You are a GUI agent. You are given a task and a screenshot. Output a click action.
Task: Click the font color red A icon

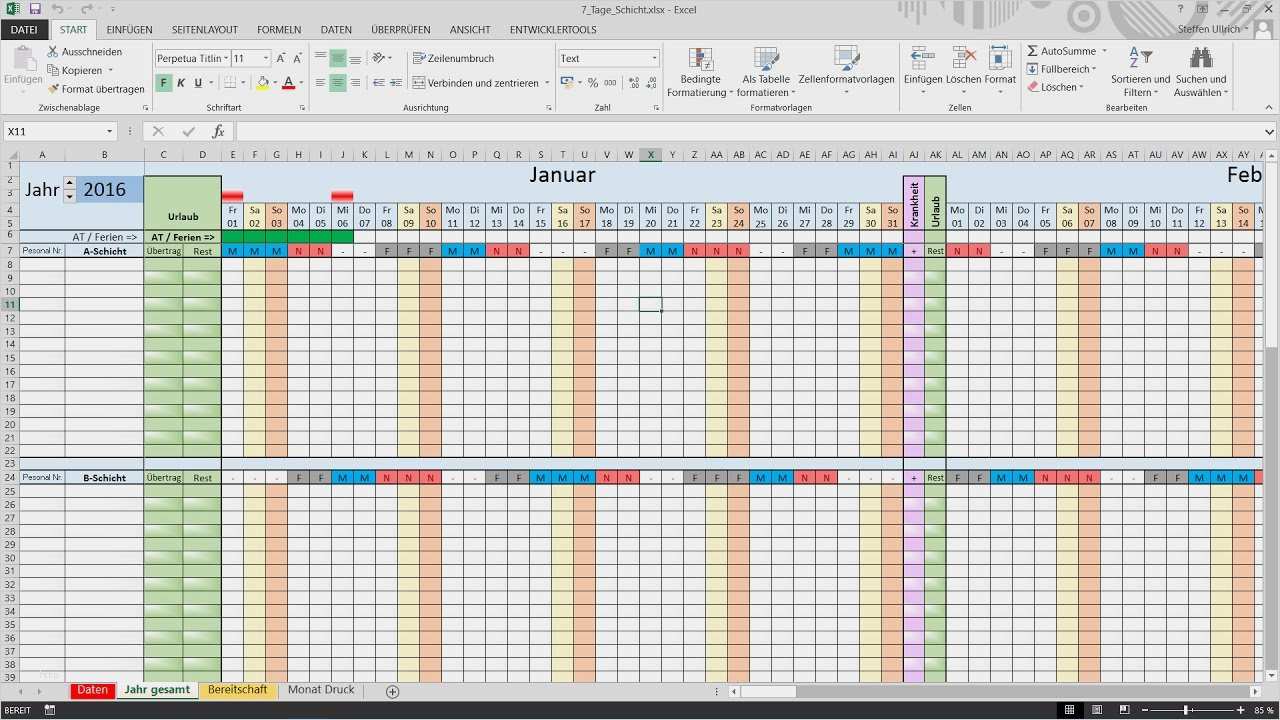click(288, 83)
